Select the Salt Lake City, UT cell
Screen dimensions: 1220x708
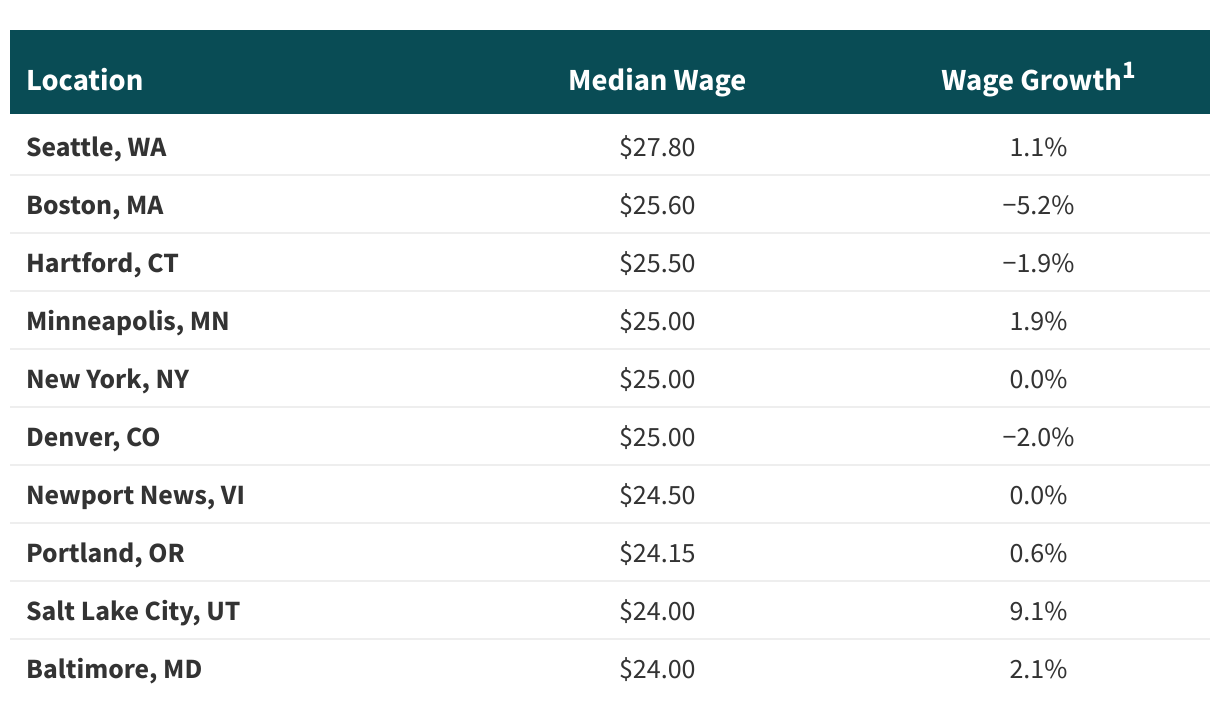click(133, 611)
